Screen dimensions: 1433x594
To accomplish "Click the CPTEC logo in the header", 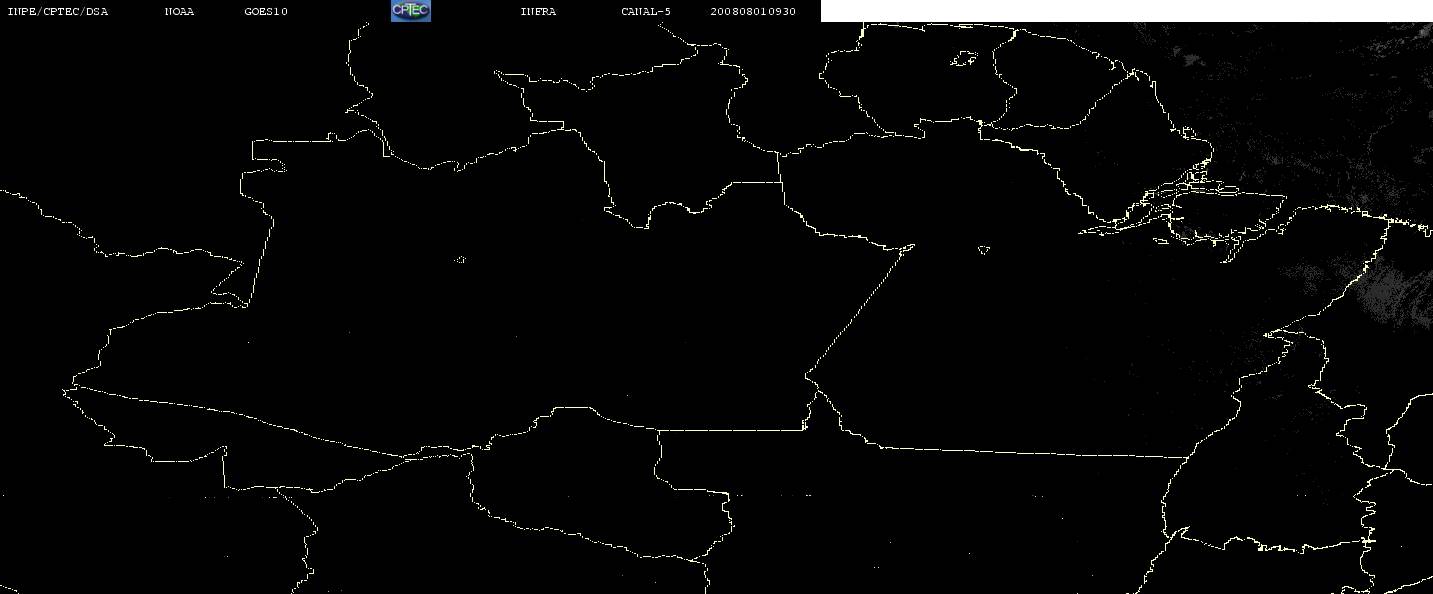I will (410, 11).
